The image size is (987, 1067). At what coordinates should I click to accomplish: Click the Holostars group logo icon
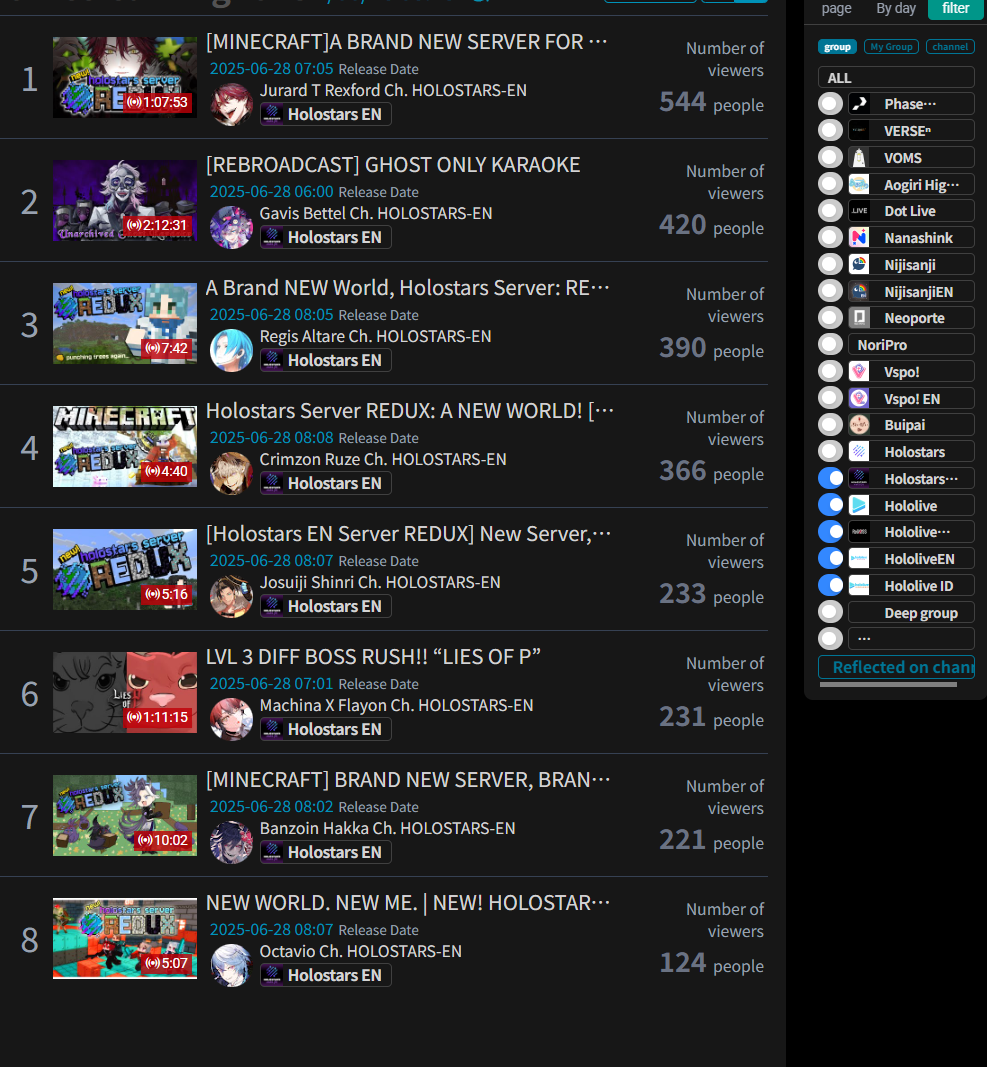click(x=859, y=451)
